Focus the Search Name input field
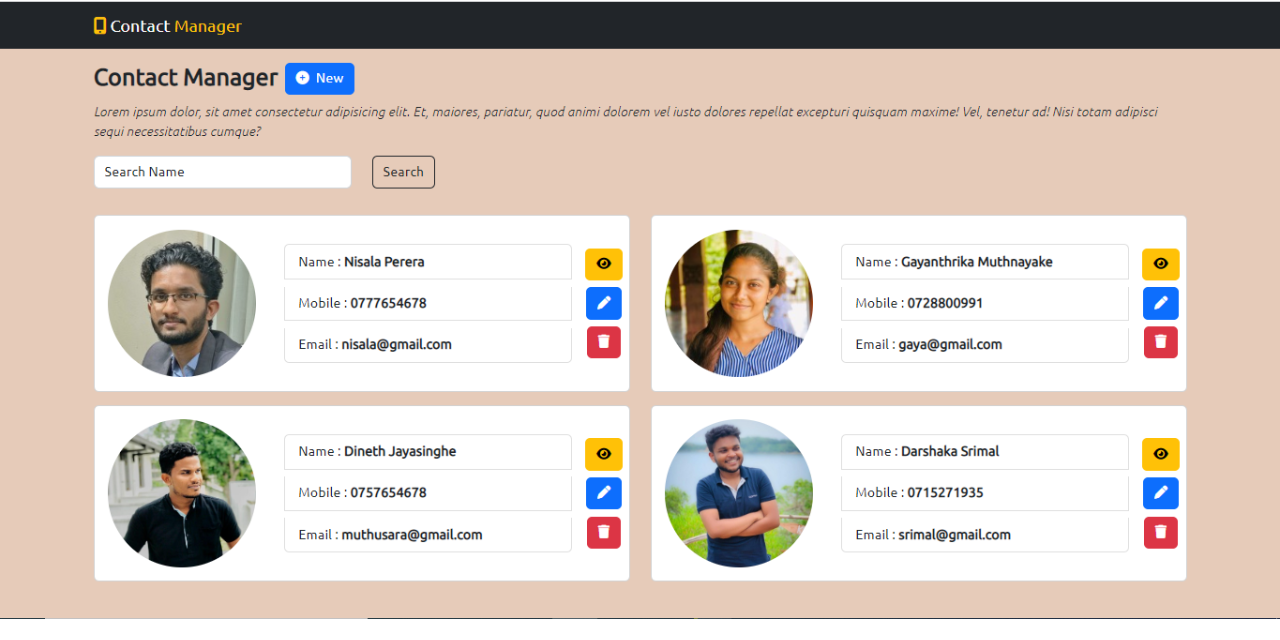1280x640 pixels. (223, 172)
